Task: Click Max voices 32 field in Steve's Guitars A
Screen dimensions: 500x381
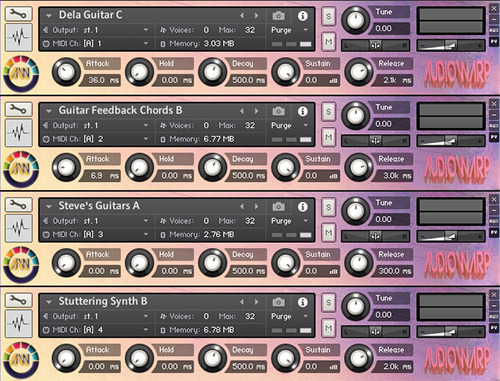Action: [250, 221]
